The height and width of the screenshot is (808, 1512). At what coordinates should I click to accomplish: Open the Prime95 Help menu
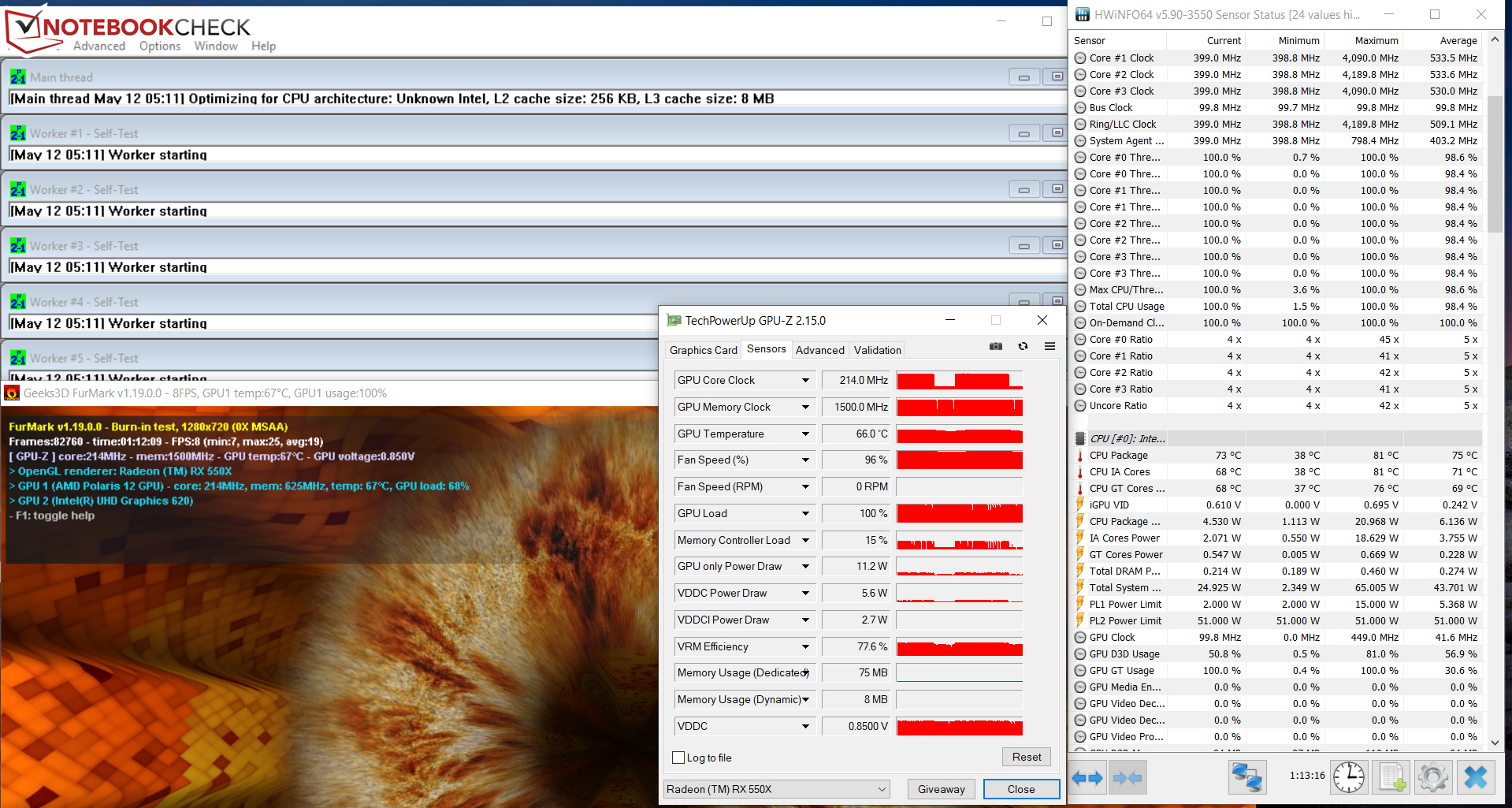(x=264, y=46)
